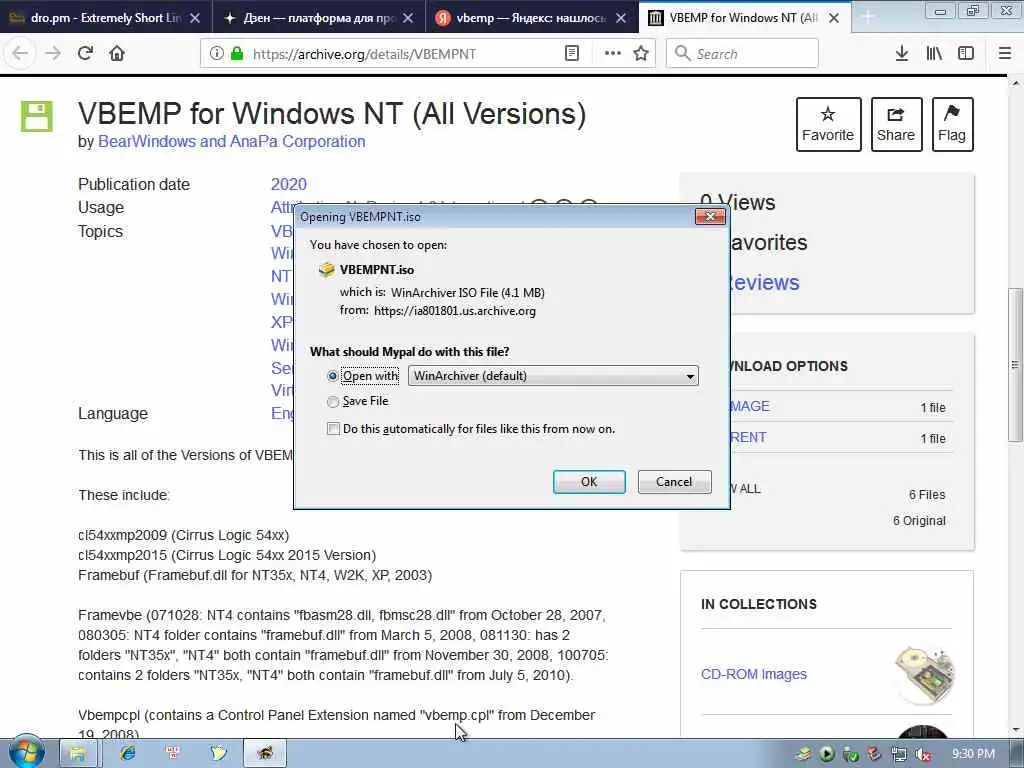Click the Reviews link

point(764,283)
